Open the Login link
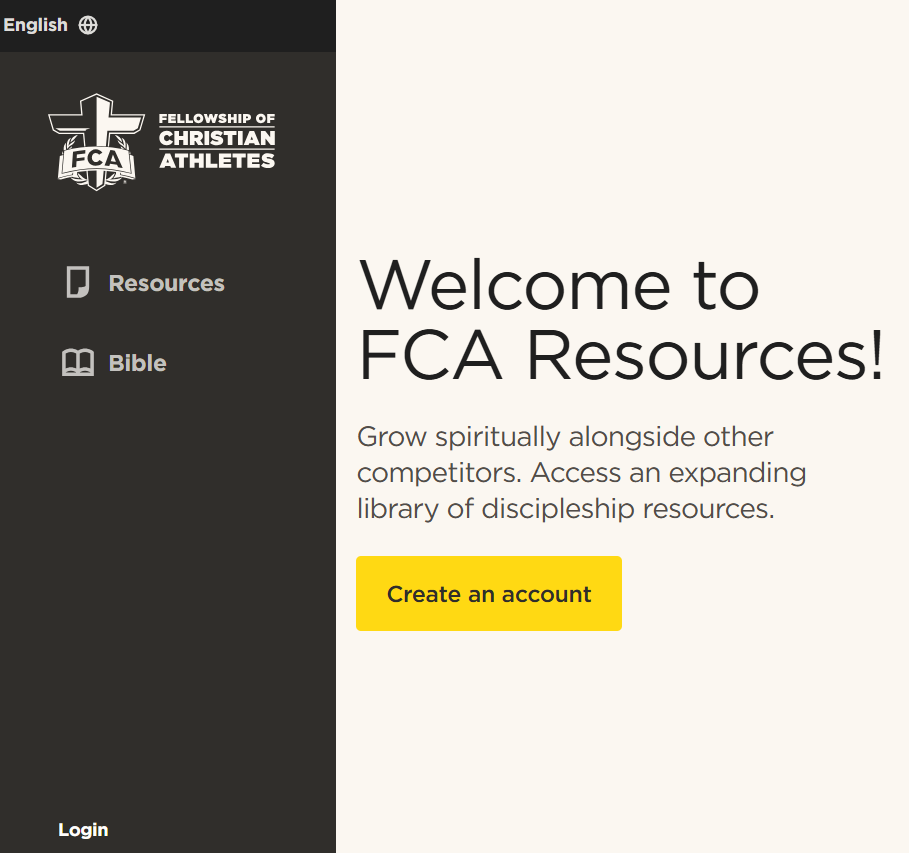Image resolution: width=909 pixels, height=853 pixels. [83, 830]
